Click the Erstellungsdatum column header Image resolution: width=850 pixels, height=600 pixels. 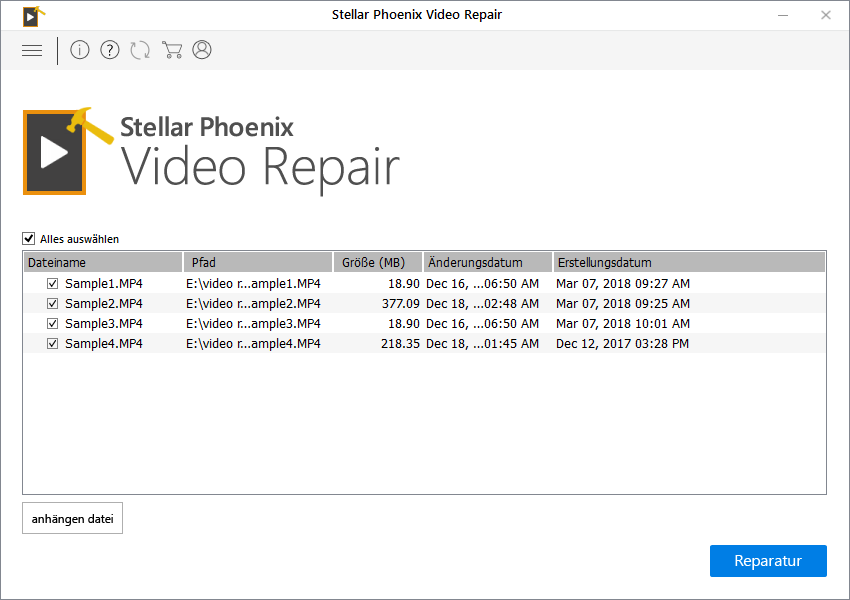(689, 262)
